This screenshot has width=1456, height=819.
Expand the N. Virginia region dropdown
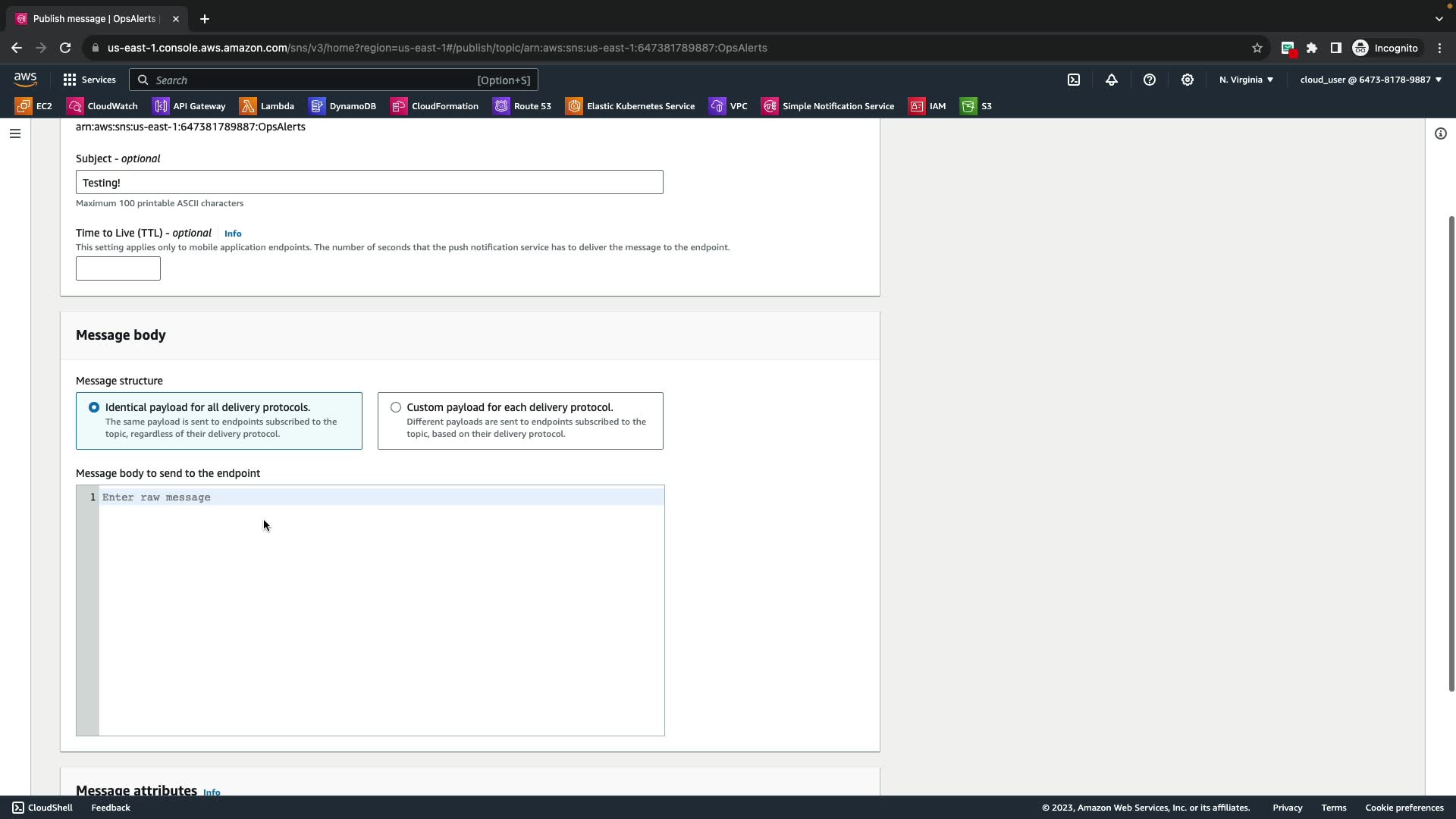1246,80
